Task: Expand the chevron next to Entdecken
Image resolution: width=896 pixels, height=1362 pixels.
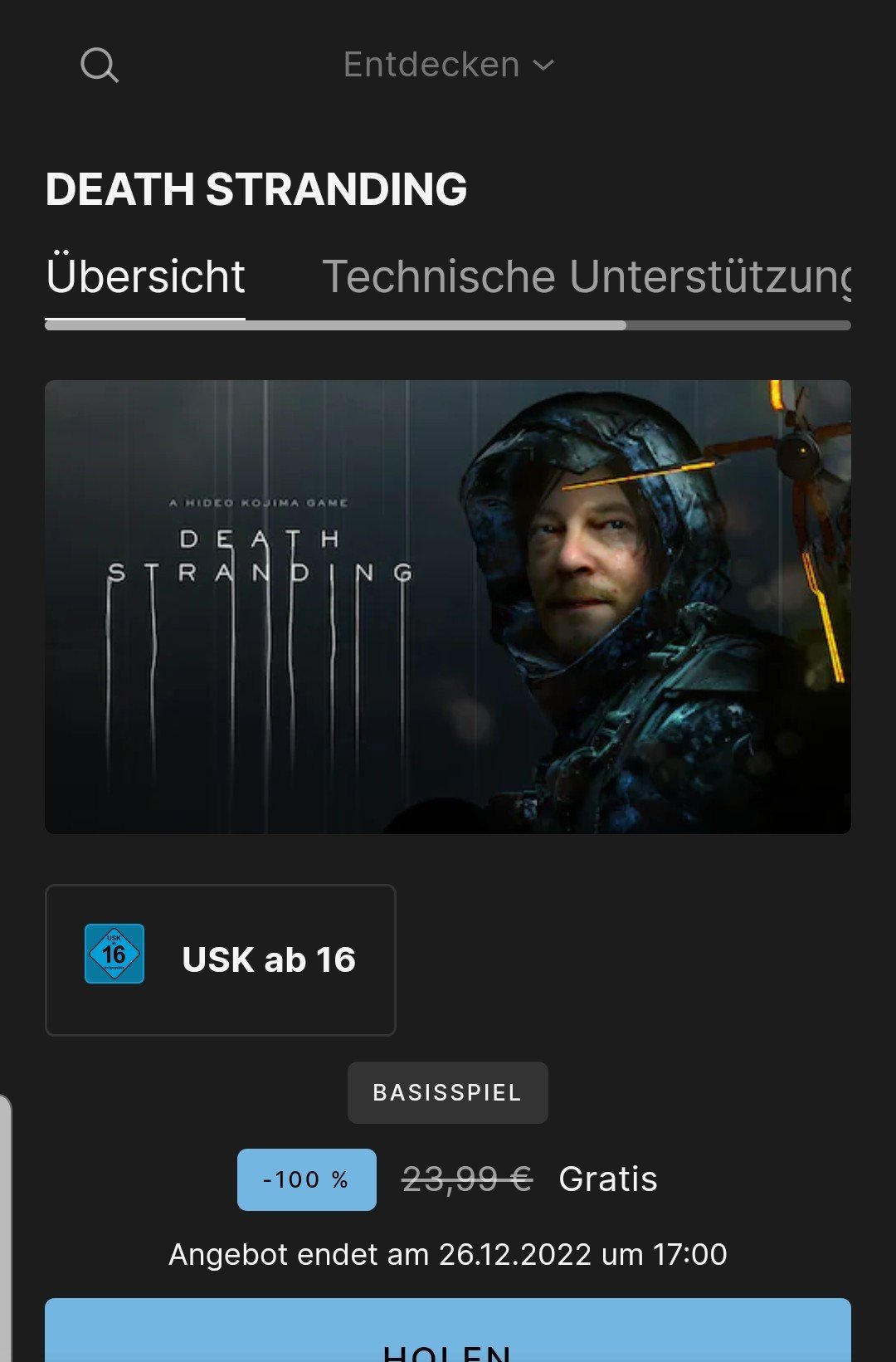Action: tap(543, 66)
